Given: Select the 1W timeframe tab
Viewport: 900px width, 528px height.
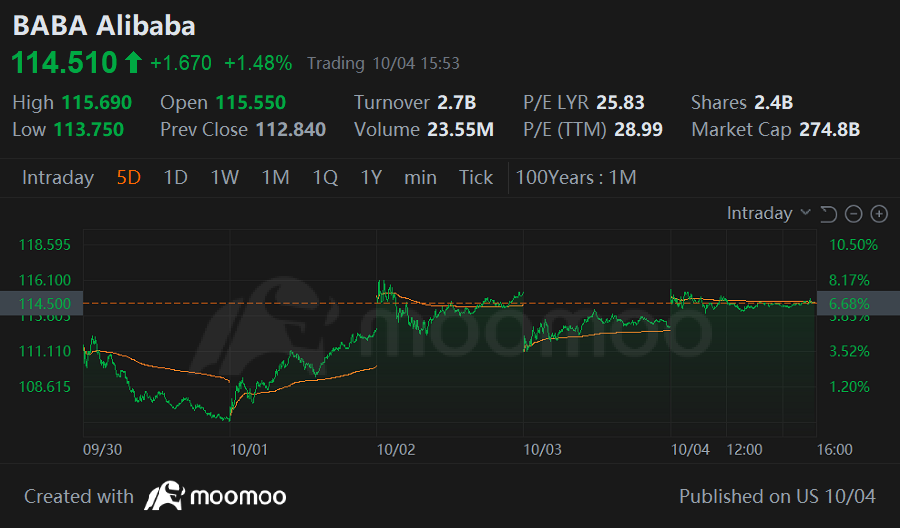Looking at the screenshot, I should (x=224, y=178).
